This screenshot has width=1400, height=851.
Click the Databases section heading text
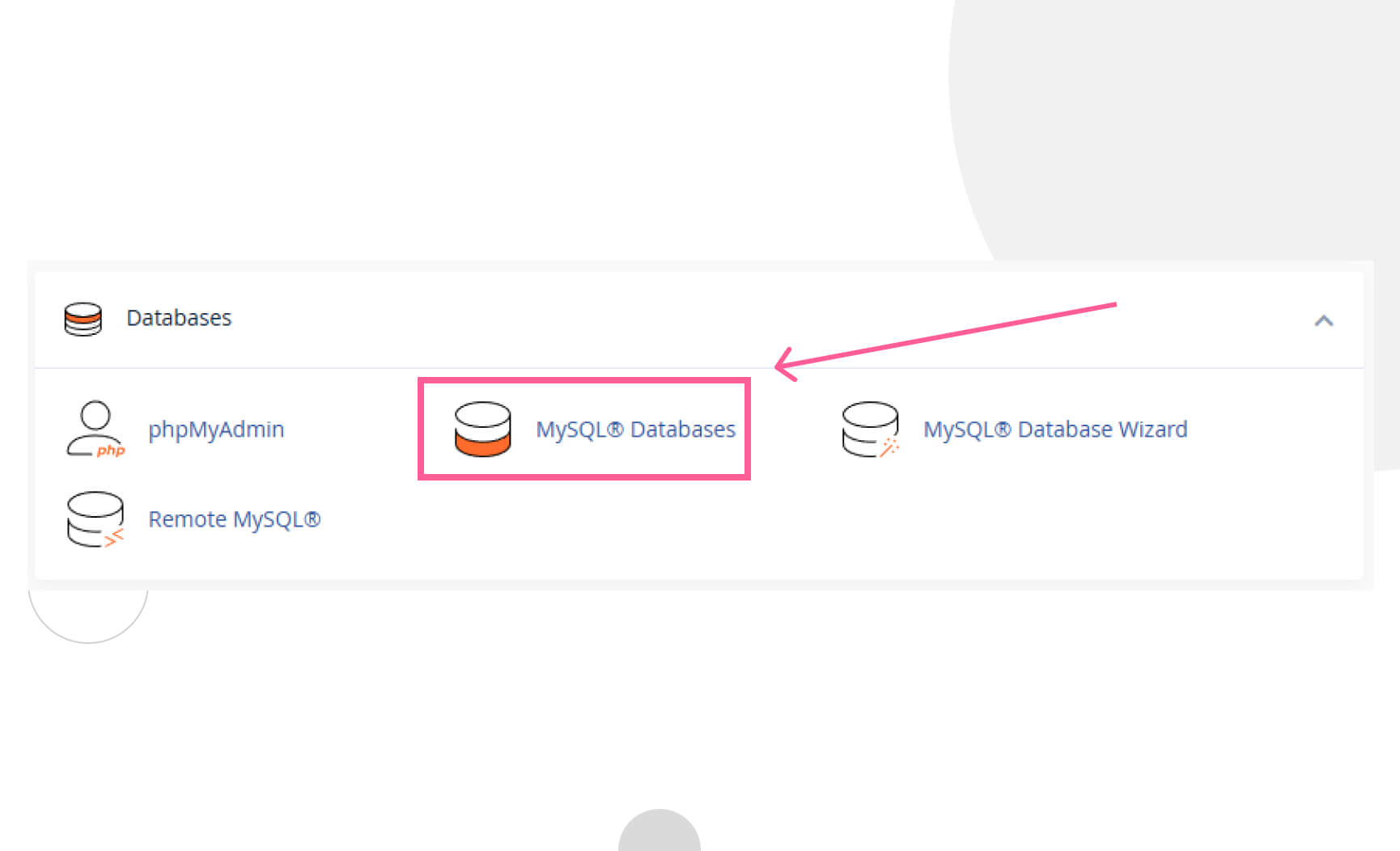point(179,318)
